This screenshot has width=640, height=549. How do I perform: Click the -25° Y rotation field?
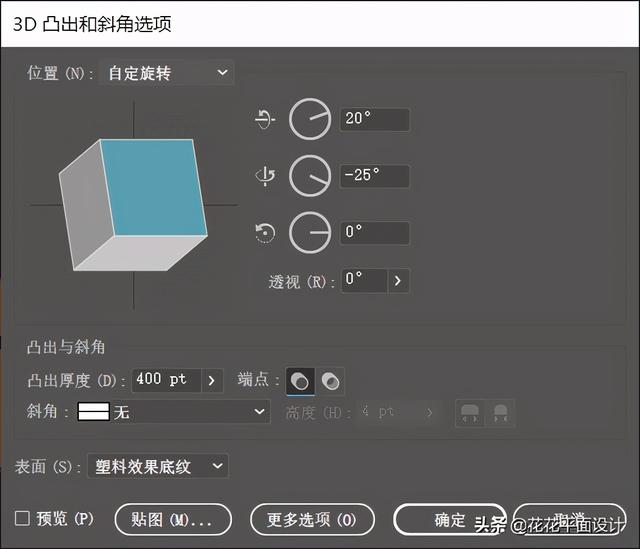click(x=375, y=176)
